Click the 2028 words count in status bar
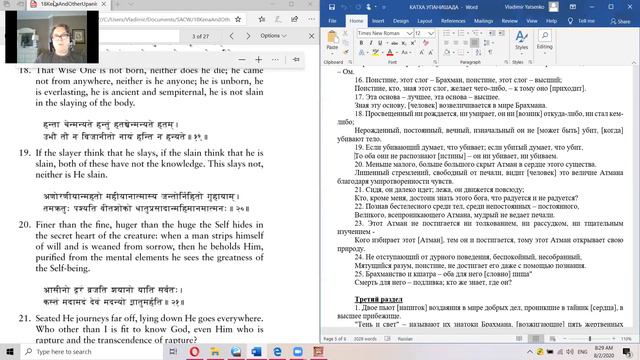Image resolution: width=640 pixels, height=360 pixels. point(365,339)
